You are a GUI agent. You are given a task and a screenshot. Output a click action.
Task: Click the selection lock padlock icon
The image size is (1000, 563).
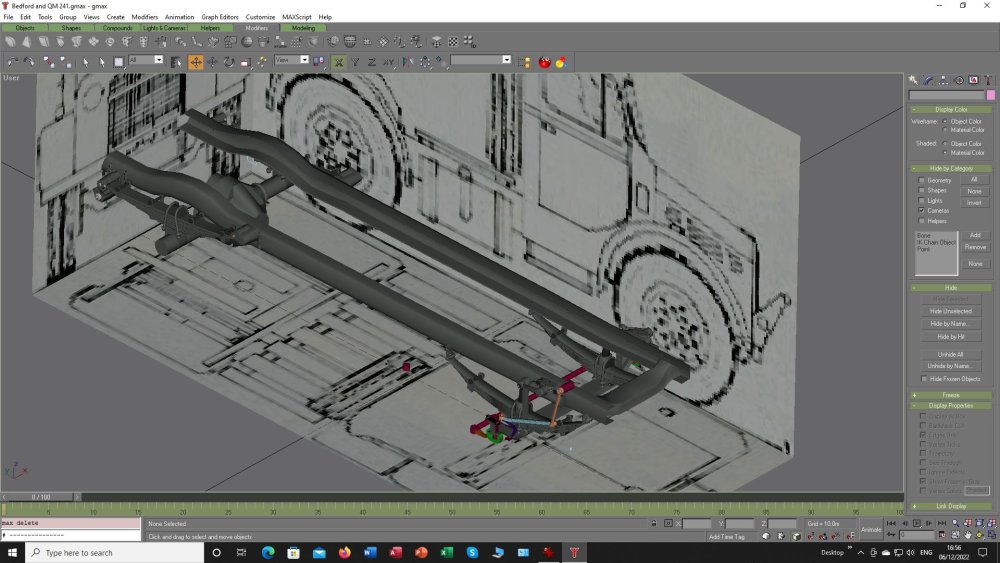pyautogui.click(x=654, y=524)
